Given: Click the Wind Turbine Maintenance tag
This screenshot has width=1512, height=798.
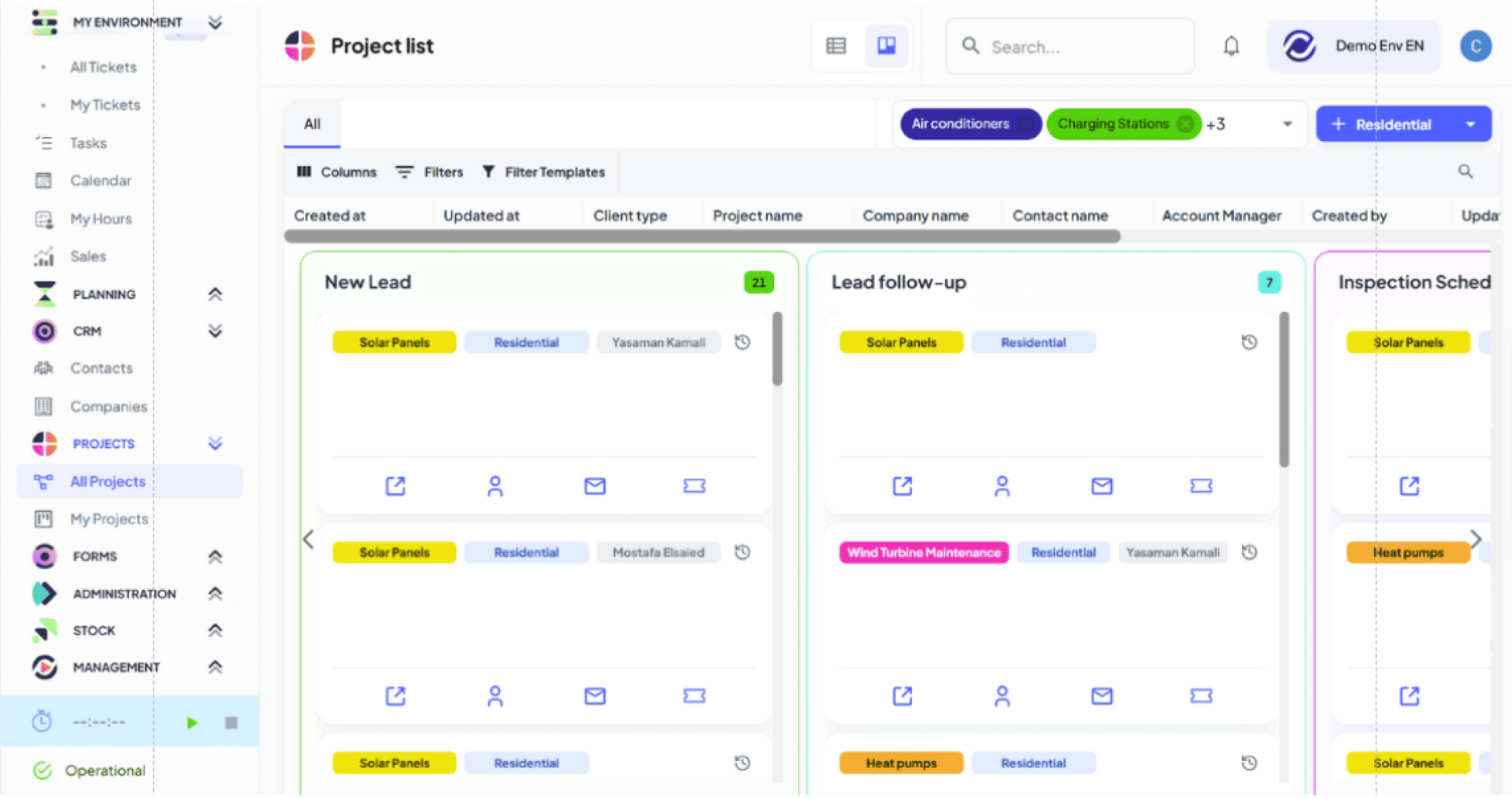Looking at the screenshot, I should [924, 552].
